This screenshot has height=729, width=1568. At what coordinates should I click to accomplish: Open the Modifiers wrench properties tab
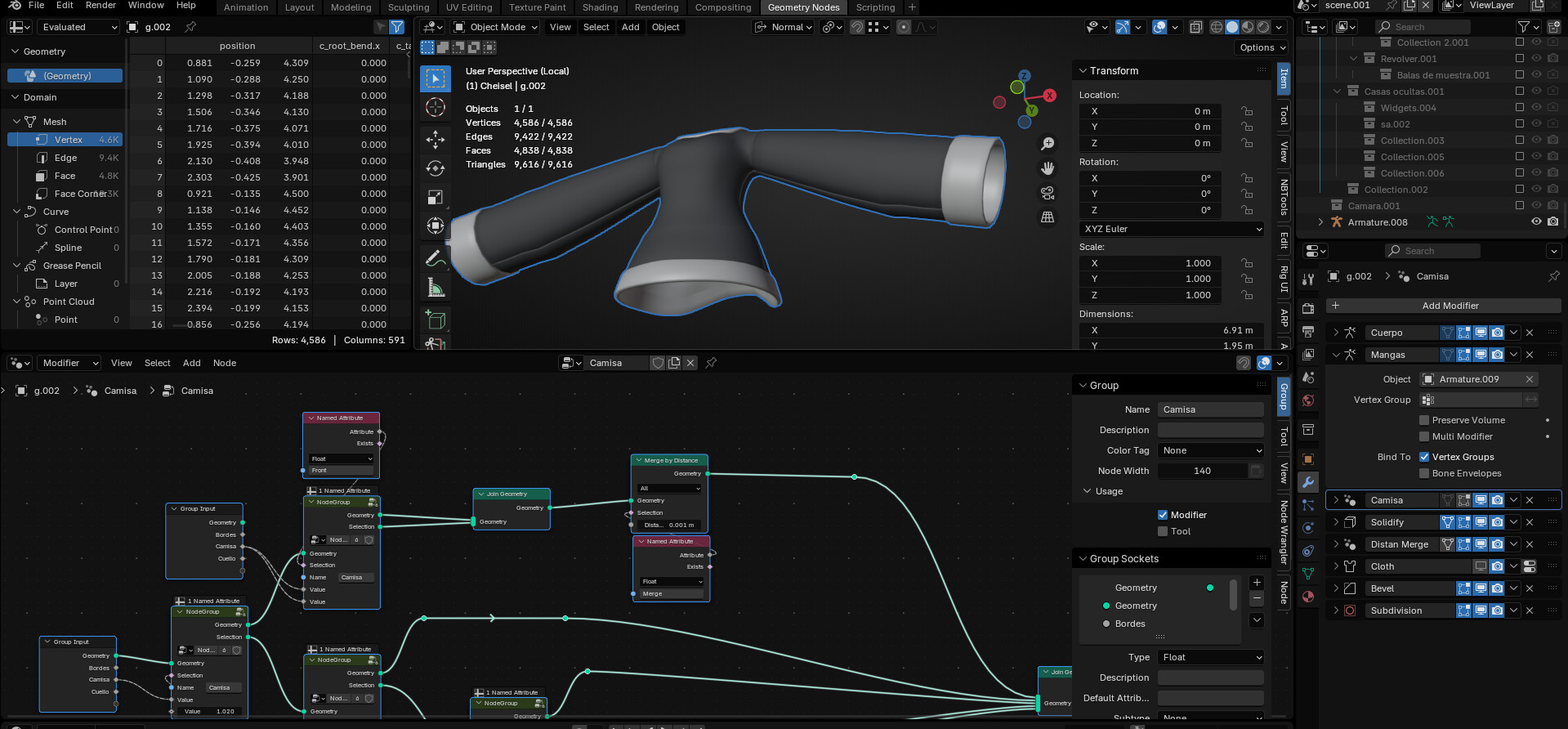click(1308, 482)
